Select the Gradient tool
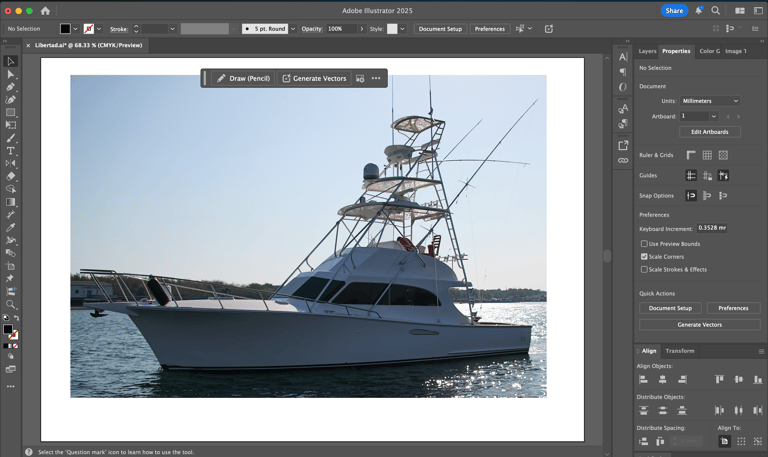 tap(10, 202)
